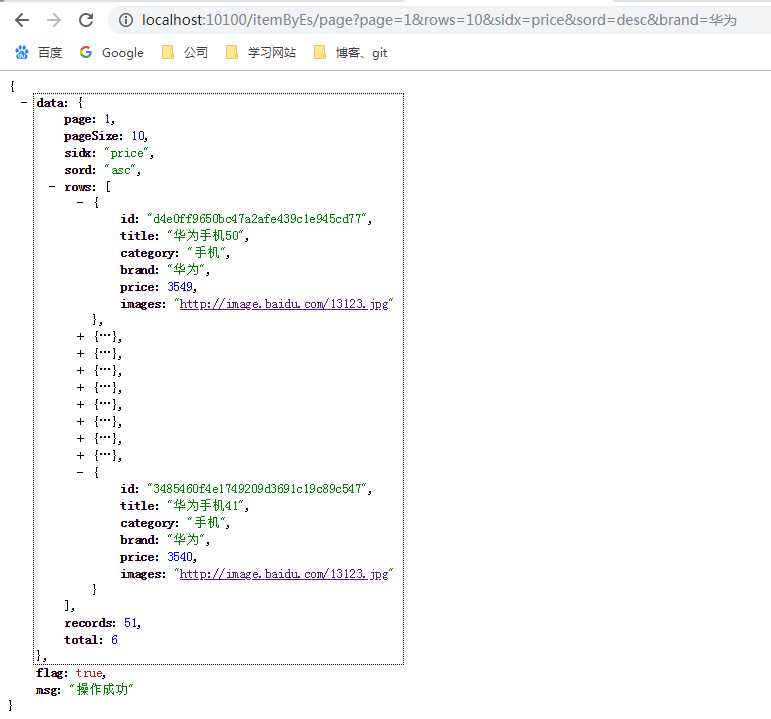Open the 学习网站 bookmarks folder

[261, 52]
